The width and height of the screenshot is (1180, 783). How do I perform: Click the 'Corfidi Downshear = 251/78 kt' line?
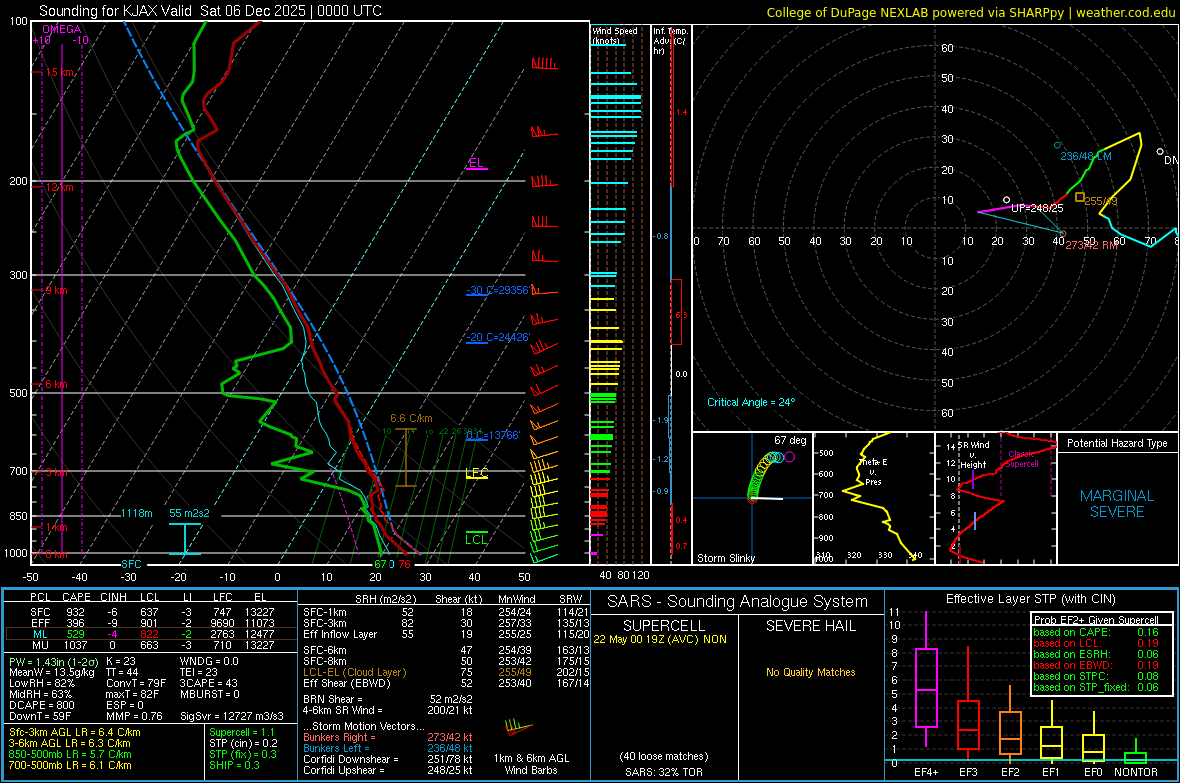click(x=388, y=759)
